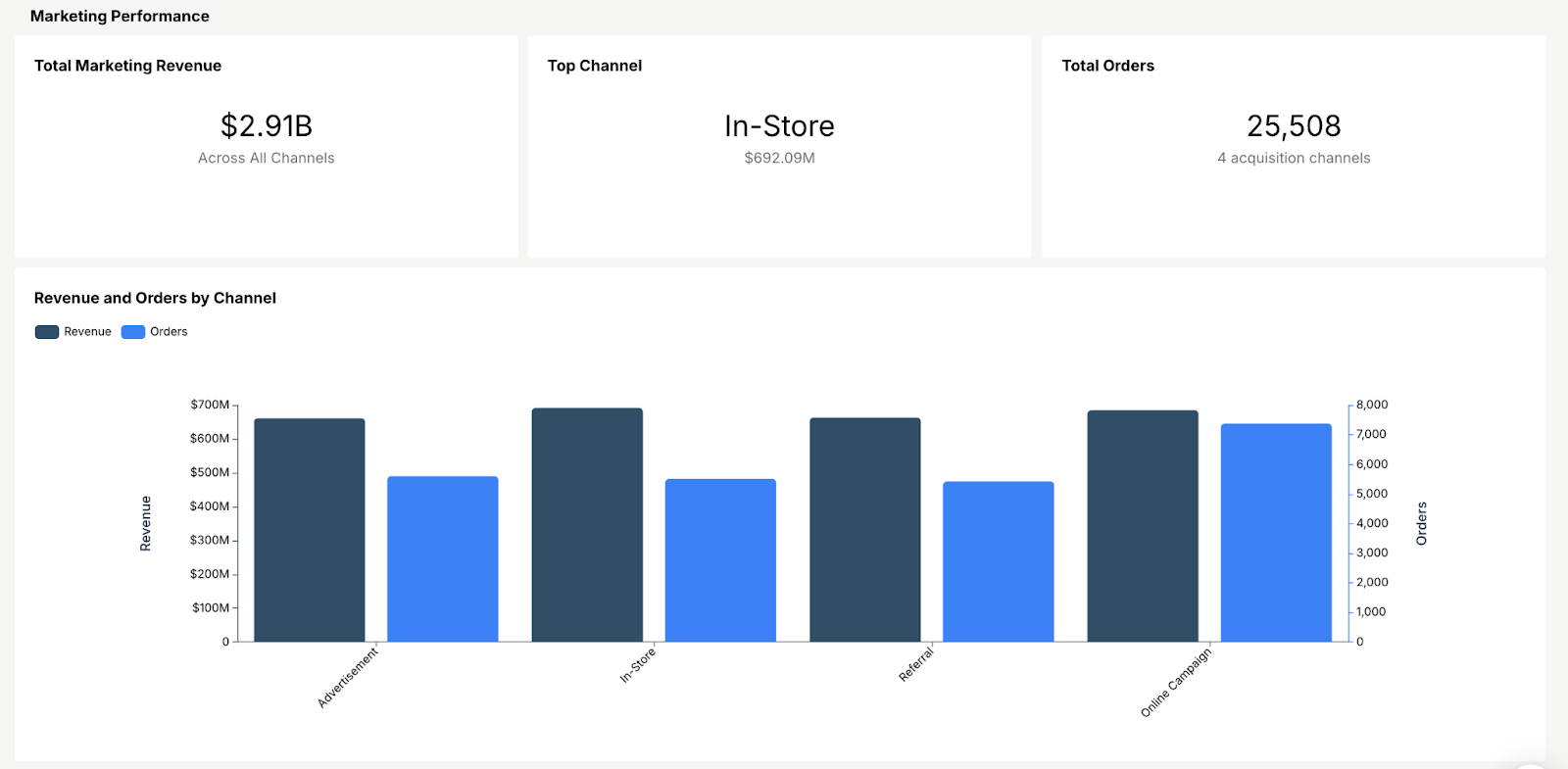Click the Marketing Performance heading
The width and height of the screenshot is (1568, 769).
click(x=120, y=16)
